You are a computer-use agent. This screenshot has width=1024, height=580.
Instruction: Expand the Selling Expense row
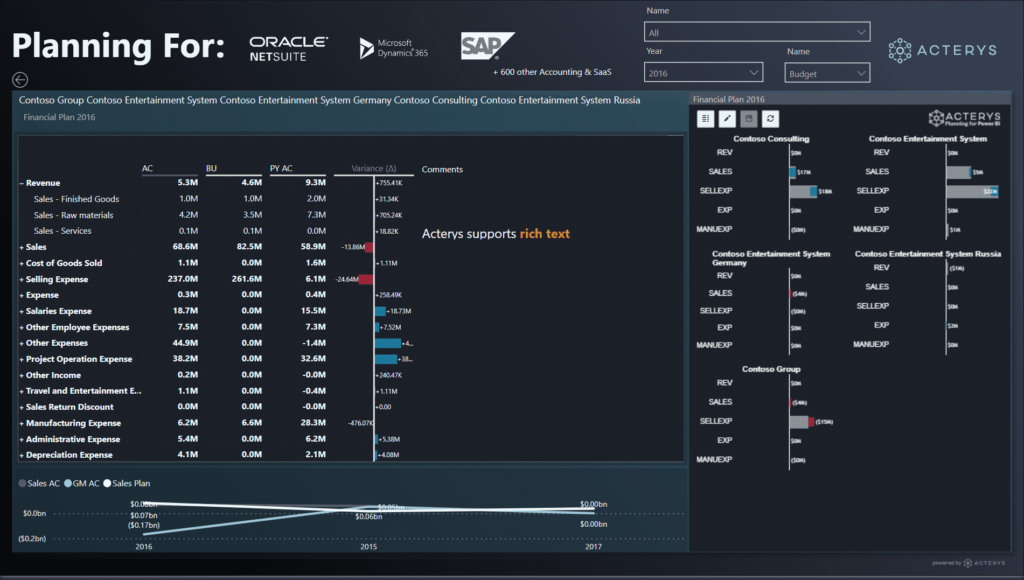pyautogui.click(x=22, y=279)
